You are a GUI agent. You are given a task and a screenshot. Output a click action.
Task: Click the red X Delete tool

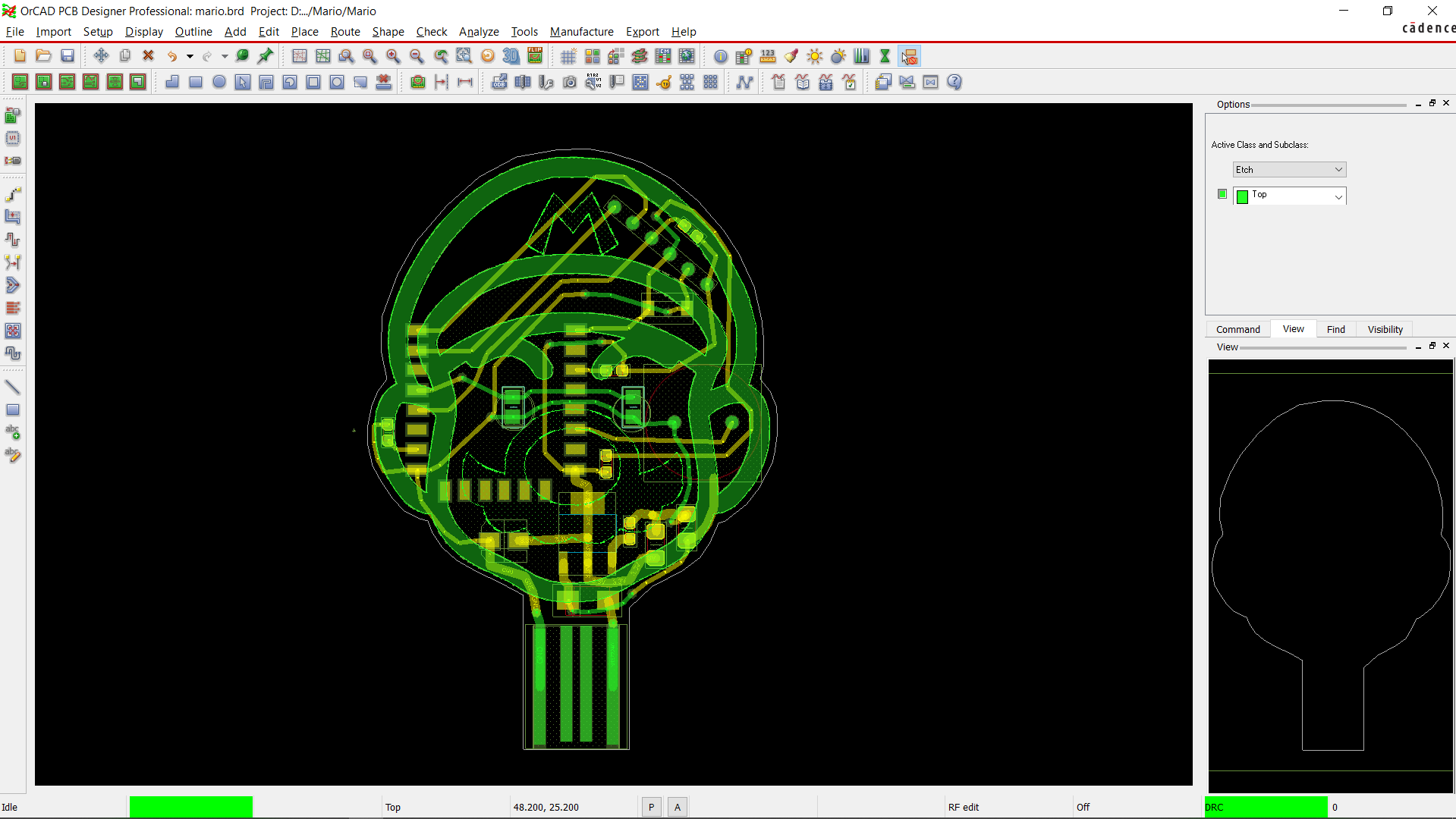149,56
